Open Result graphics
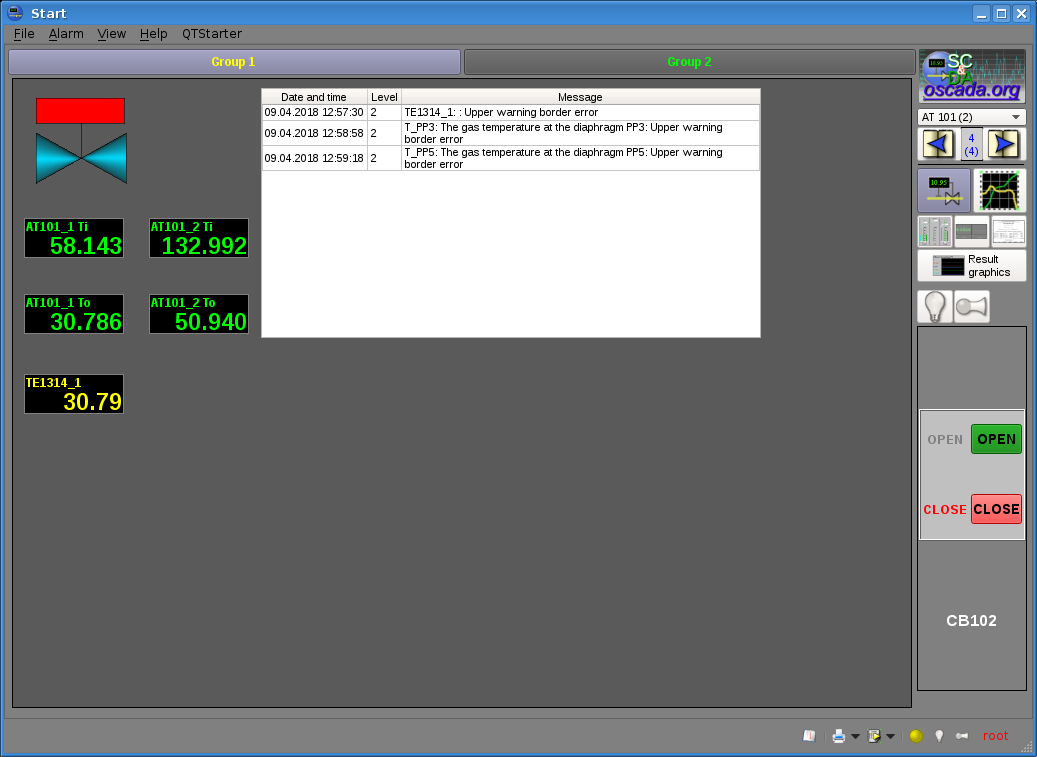Image resolution: width=1037 pixels, height=757 pixels. click(x=972, y=266)
